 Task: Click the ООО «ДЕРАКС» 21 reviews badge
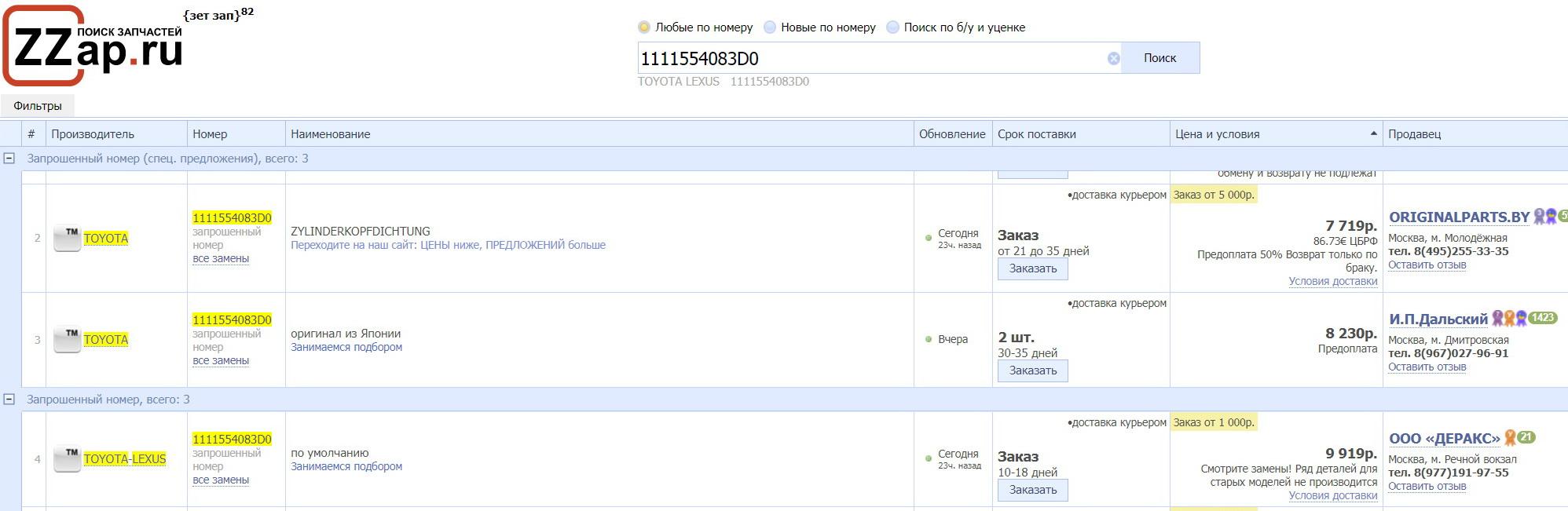click(1526, 437)
